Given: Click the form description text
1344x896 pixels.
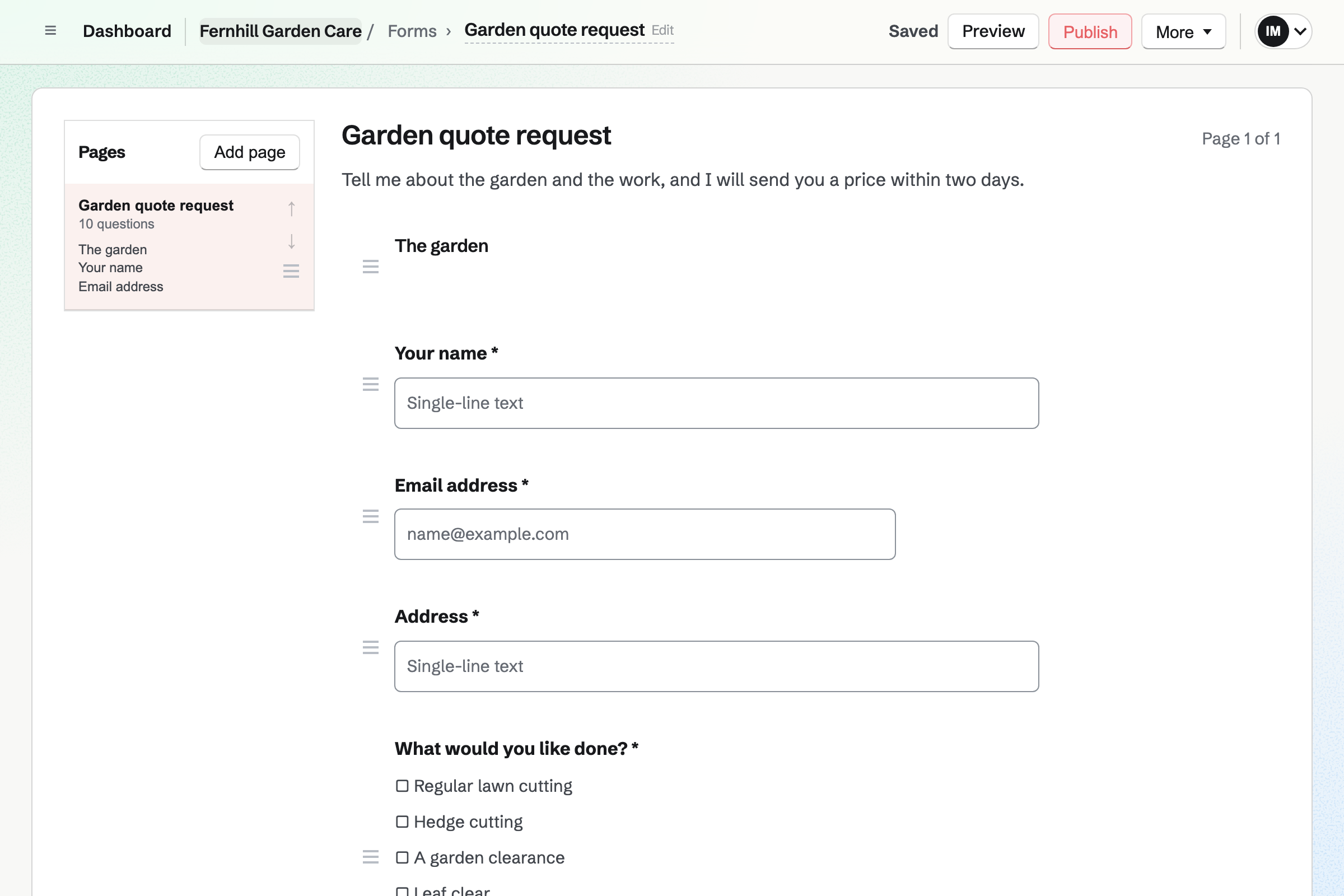Looking at the screenshot, I should click(x=683, y=180).
